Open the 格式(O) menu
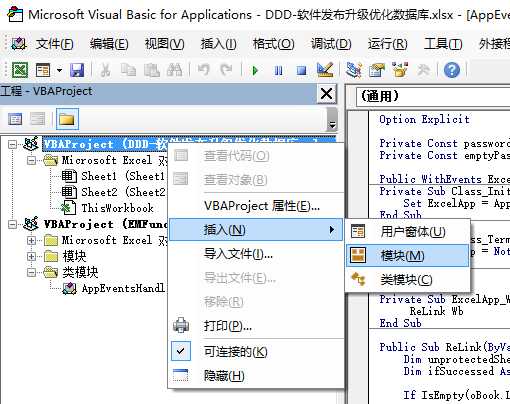The width and height of the screenshot is (510, 404). coord(273,44)
